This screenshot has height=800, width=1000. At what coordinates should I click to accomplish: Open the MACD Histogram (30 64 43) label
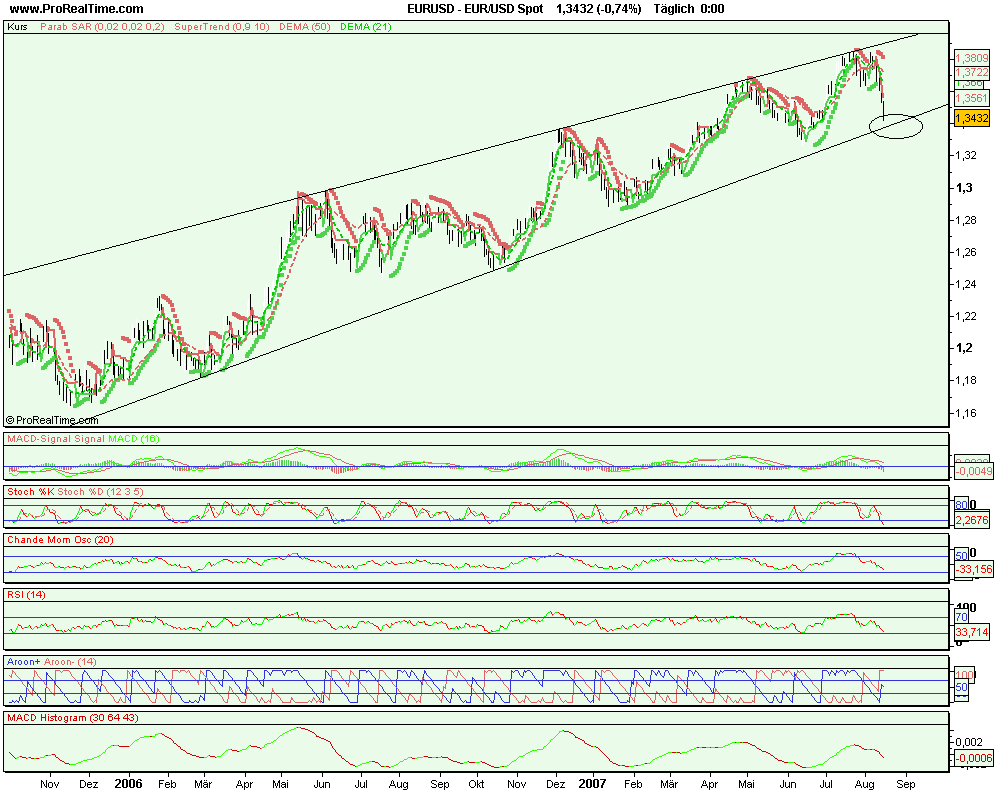[73, 718]
